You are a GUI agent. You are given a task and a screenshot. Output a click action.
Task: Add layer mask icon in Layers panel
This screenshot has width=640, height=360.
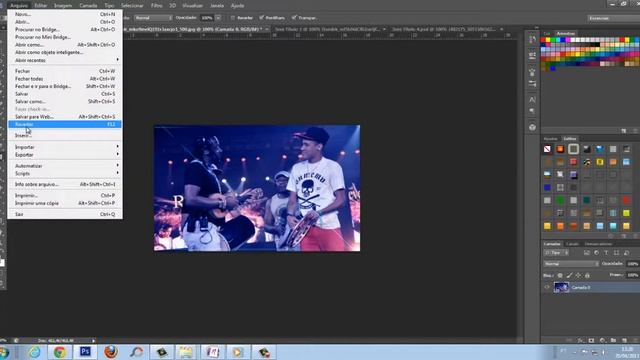click(591, 340)
